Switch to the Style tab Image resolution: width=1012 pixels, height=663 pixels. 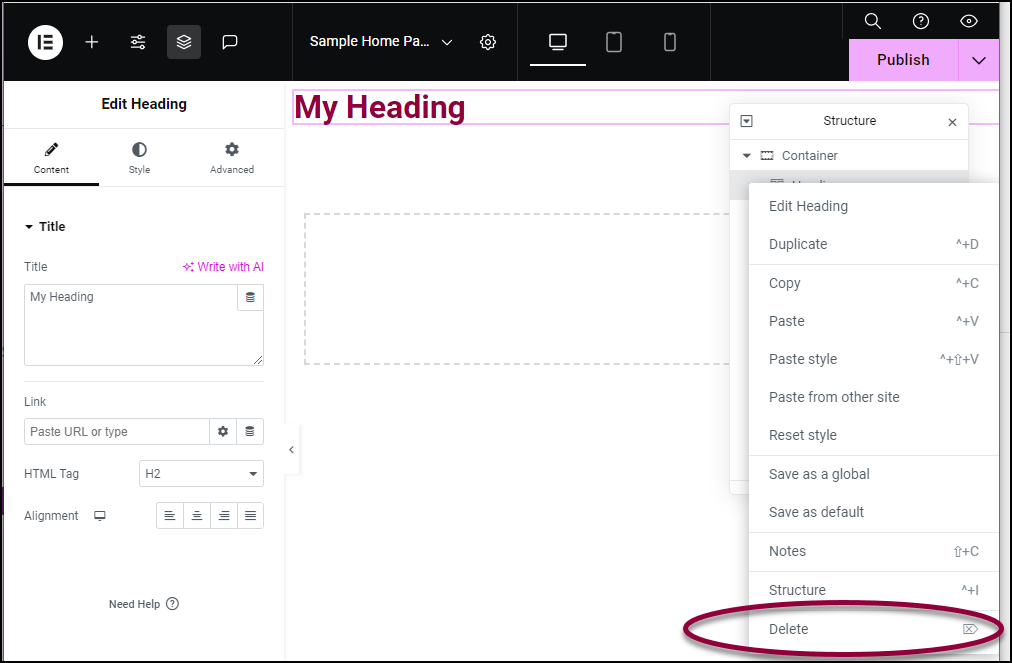pos(139,158)
